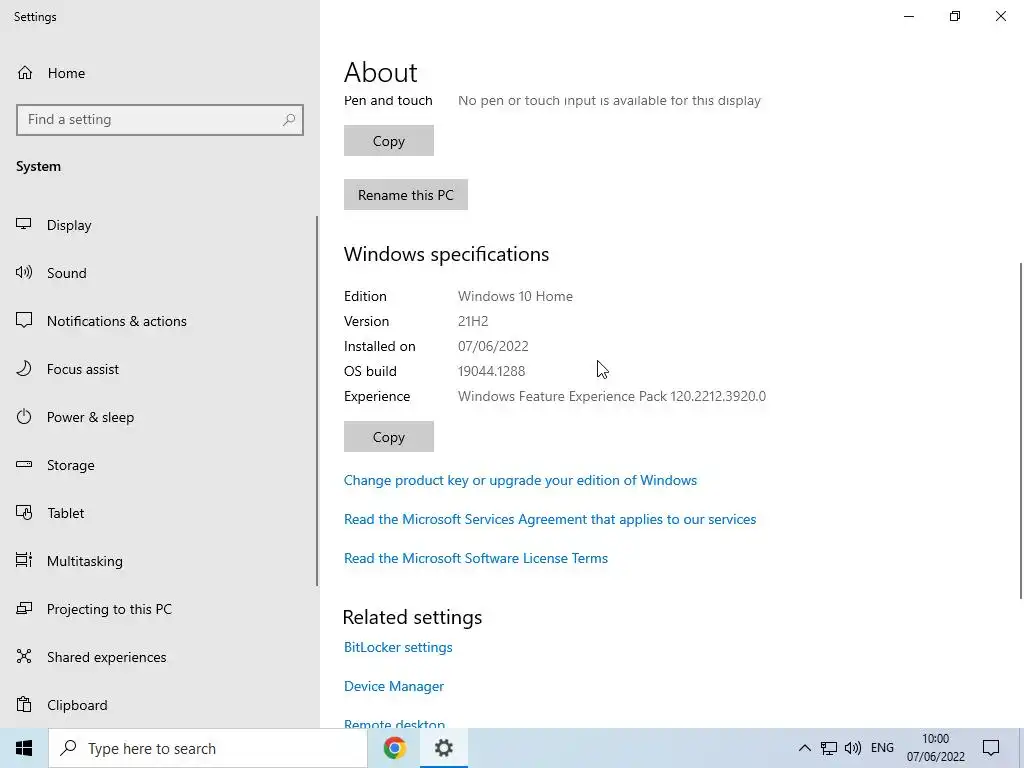Viewport: 1024px width, 768px height.
Task: Open Display settings icon
Action: pyautogui.click(x=24, y=225)
